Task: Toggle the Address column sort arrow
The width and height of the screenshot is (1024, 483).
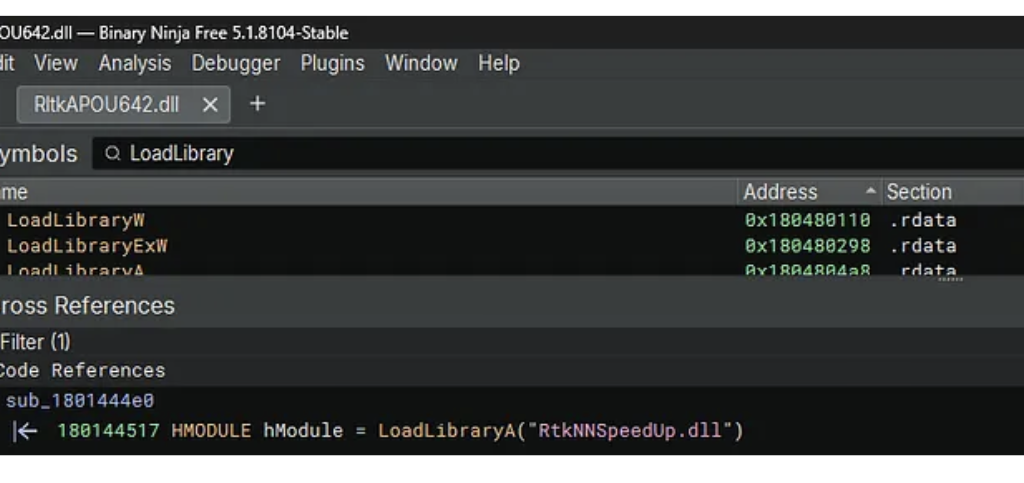Action: [x=871, y=192]
